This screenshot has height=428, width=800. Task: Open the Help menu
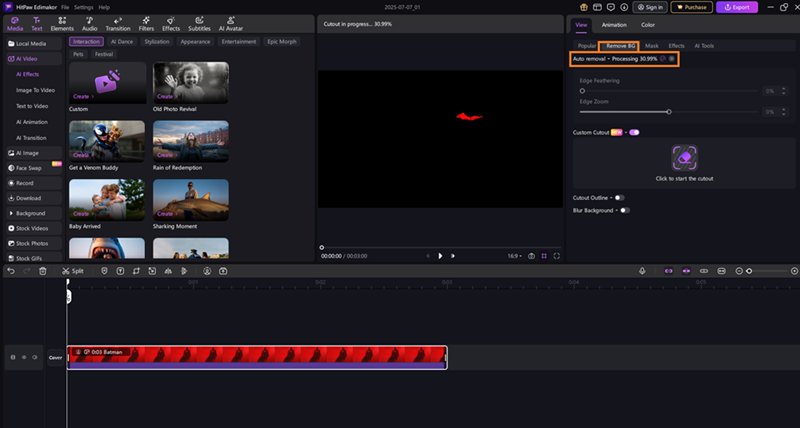[104, 8]
